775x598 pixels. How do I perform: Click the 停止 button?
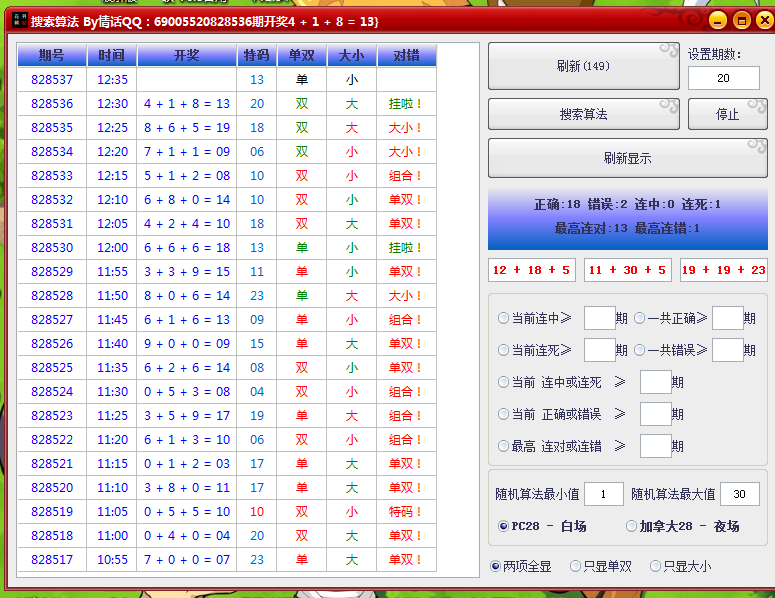pos(728,114)
